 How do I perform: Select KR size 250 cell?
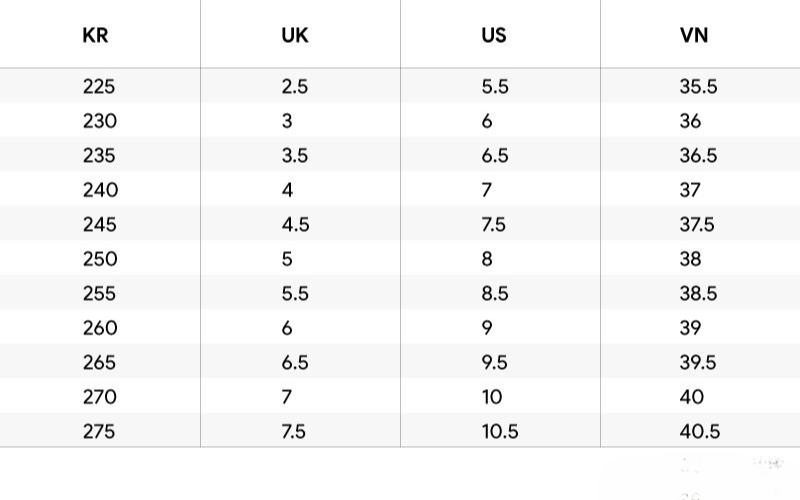[x=100, y=259]
